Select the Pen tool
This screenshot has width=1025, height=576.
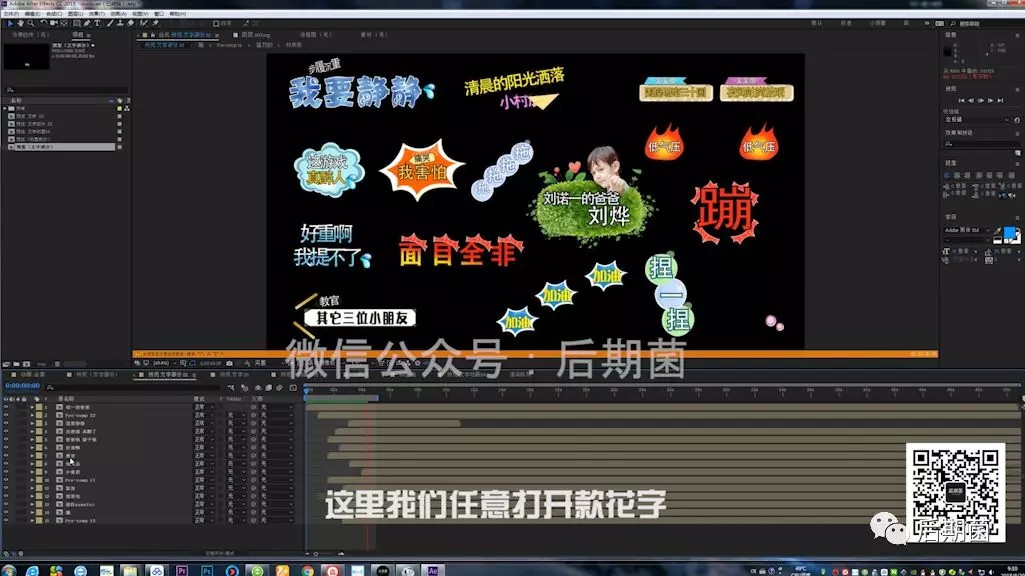click(x=86, y=23)
